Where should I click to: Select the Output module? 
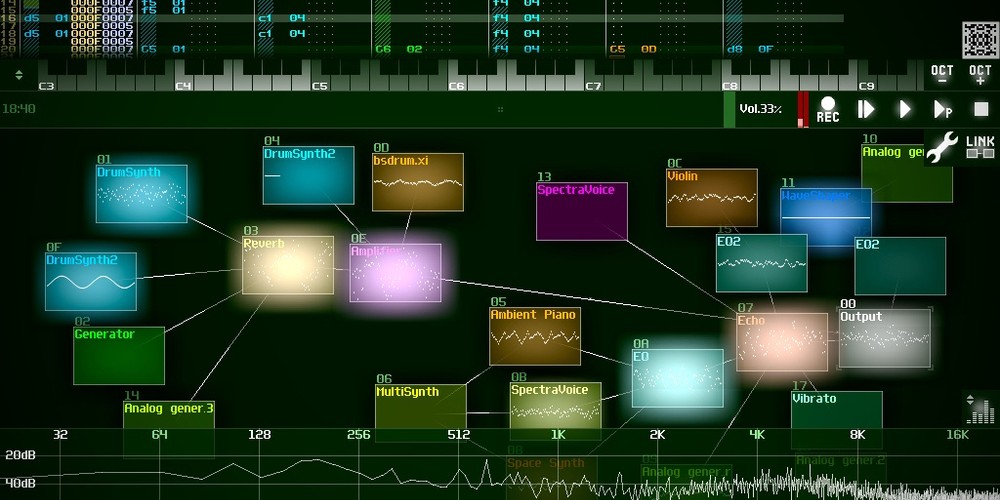pyautogui.click(x=884, y=338)
